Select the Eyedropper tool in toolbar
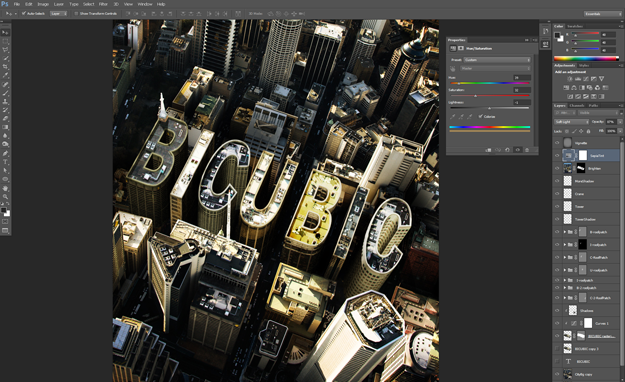The height and width of the screenshot is (382, 625). coord(5,75)
